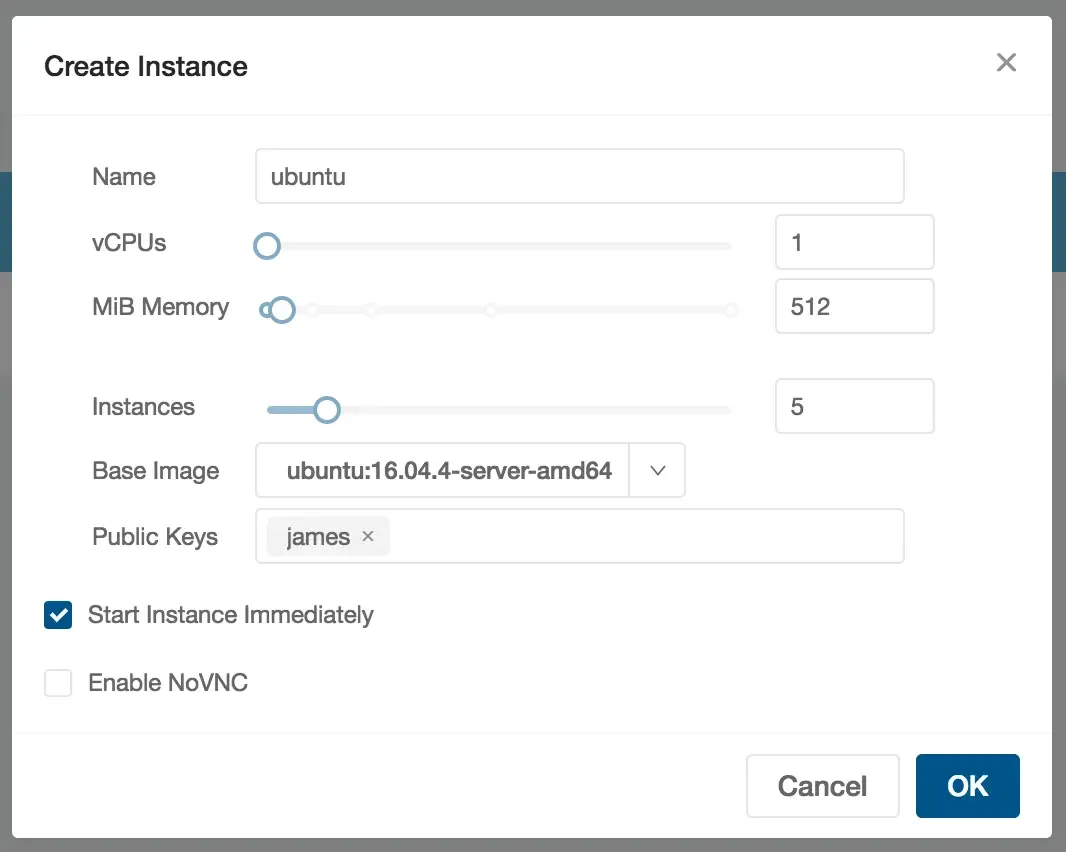Click the vCPUs slider handle
The height and width of the screenshot is (852, 1066).
[x=266, y=245]
